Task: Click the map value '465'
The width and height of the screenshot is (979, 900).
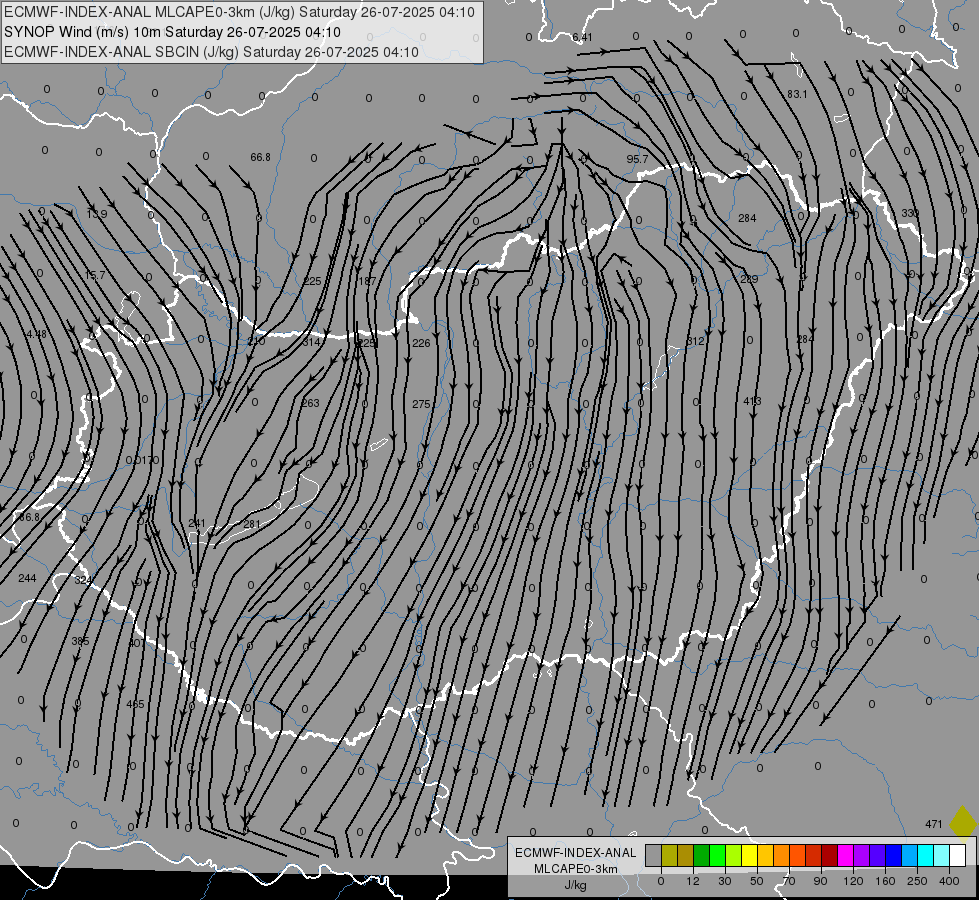Action: tap(135, 705)
